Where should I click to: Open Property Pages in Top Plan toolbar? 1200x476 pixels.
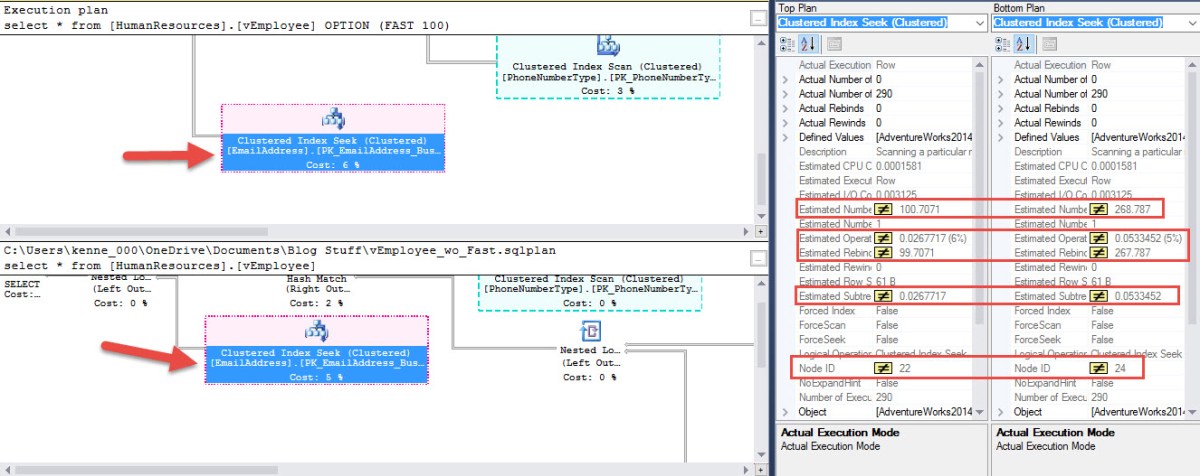834,44
